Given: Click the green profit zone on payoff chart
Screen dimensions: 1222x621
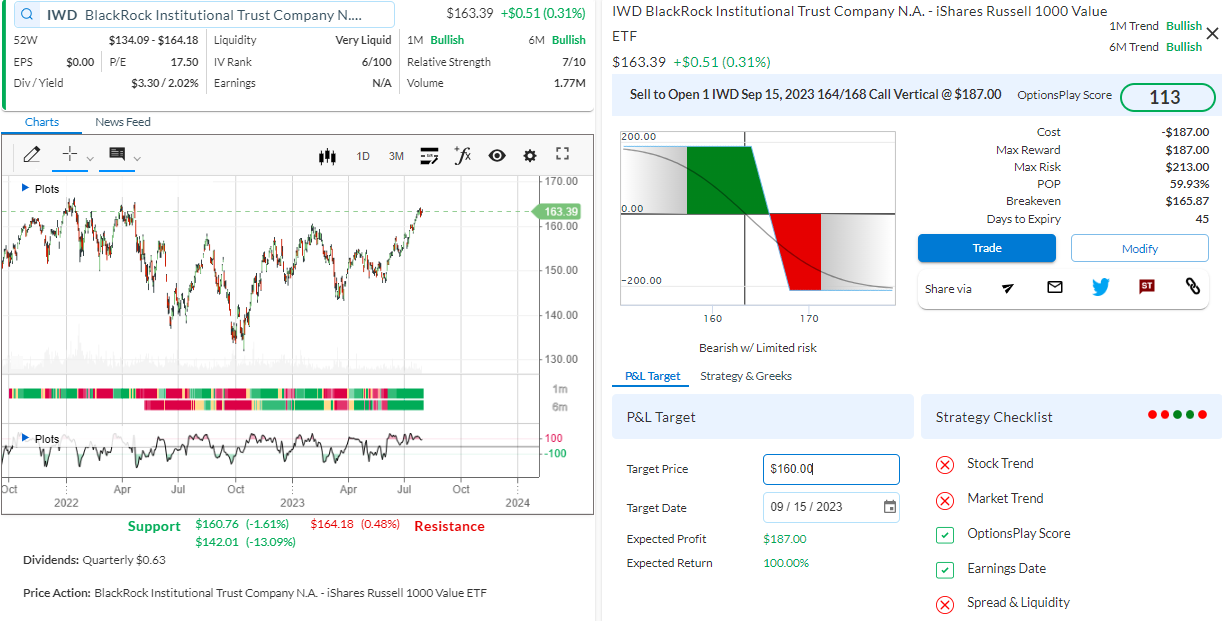Looking at the screenshot, I should 723,178.
